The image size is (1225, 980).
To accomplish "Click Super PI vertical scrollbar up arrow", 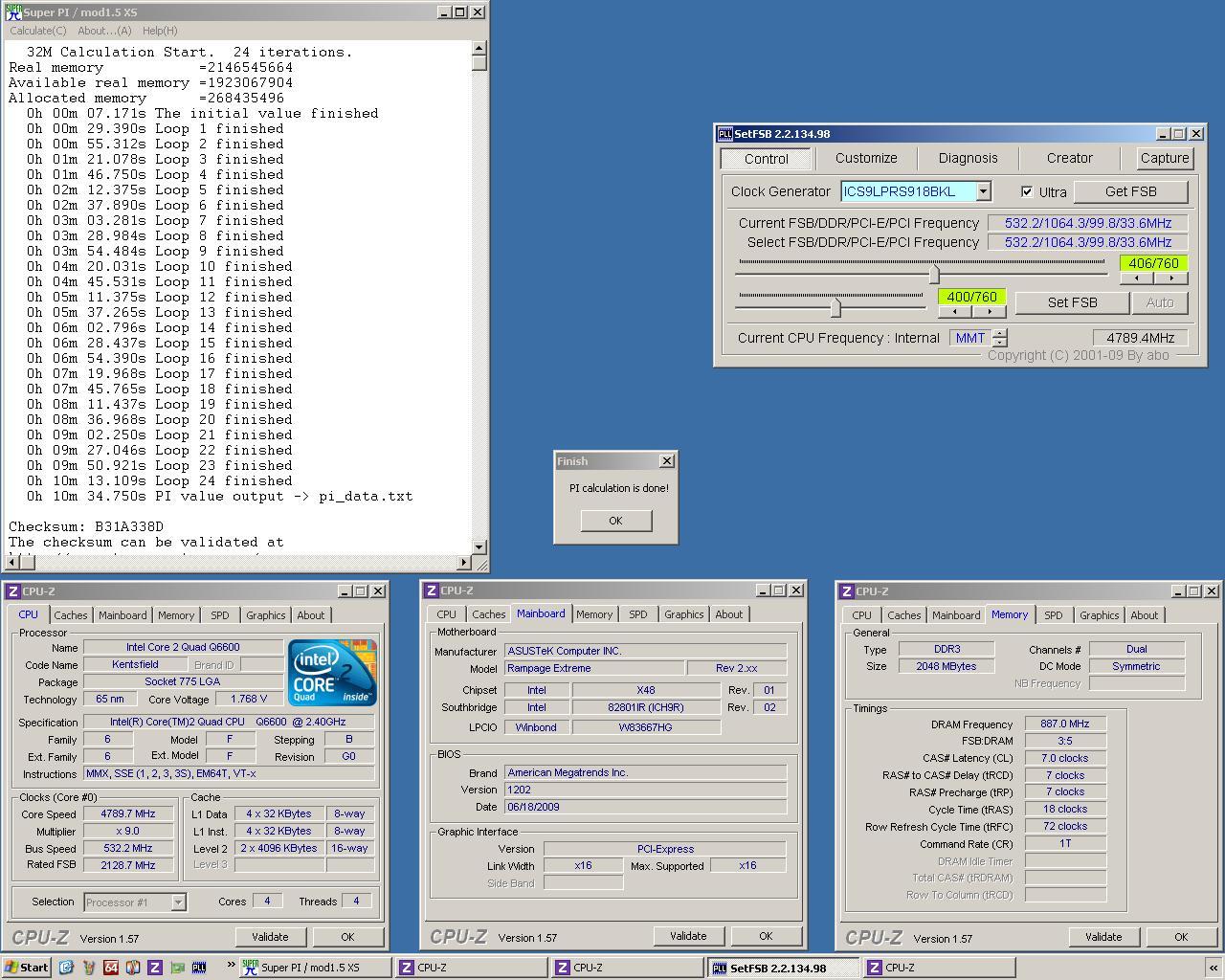I will pyautogui.click(x=479, y=48).
